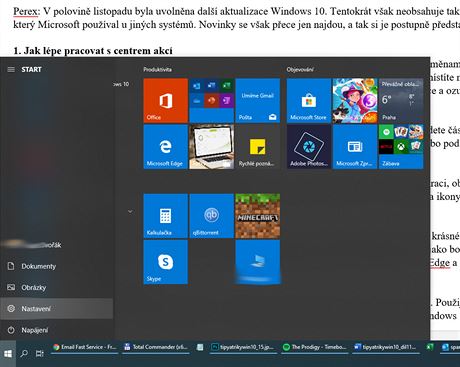Launch Microsoft Edge from its tile

(x=166, y=147)
